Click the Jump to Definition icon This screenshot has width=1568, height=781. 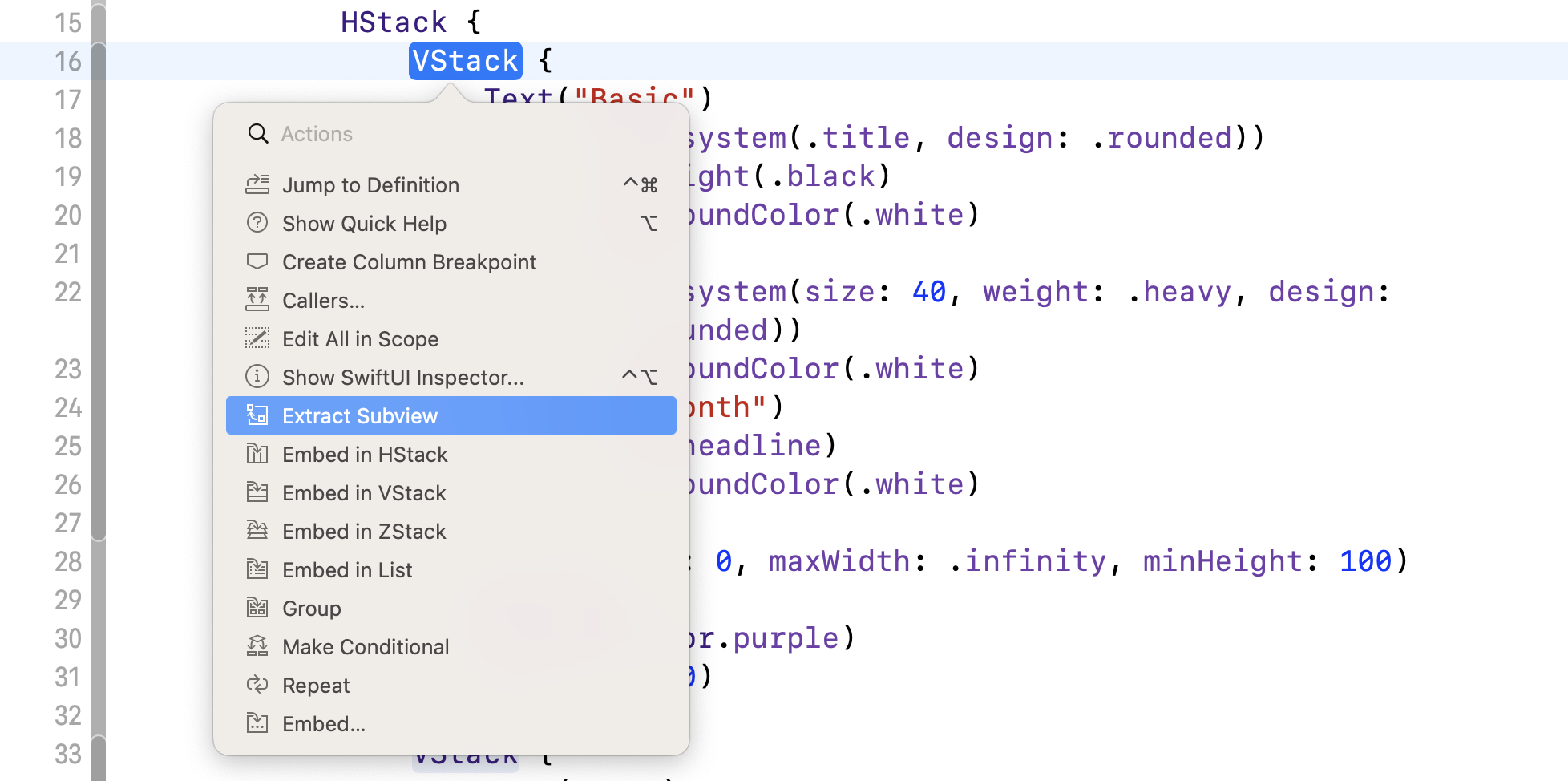[x=257, y=185]
